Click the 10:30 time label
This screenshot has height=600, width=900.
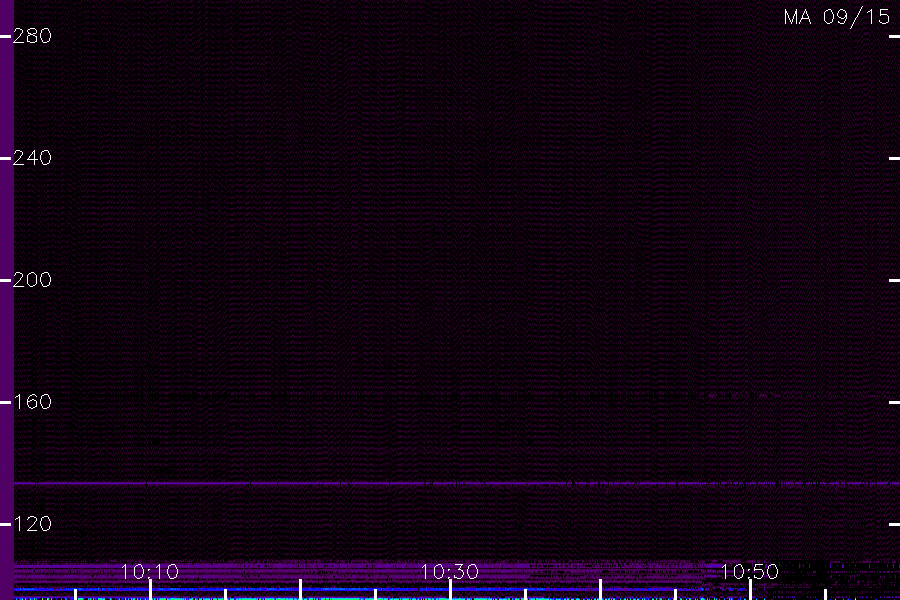pyautogui.click(x=449, y=572)
